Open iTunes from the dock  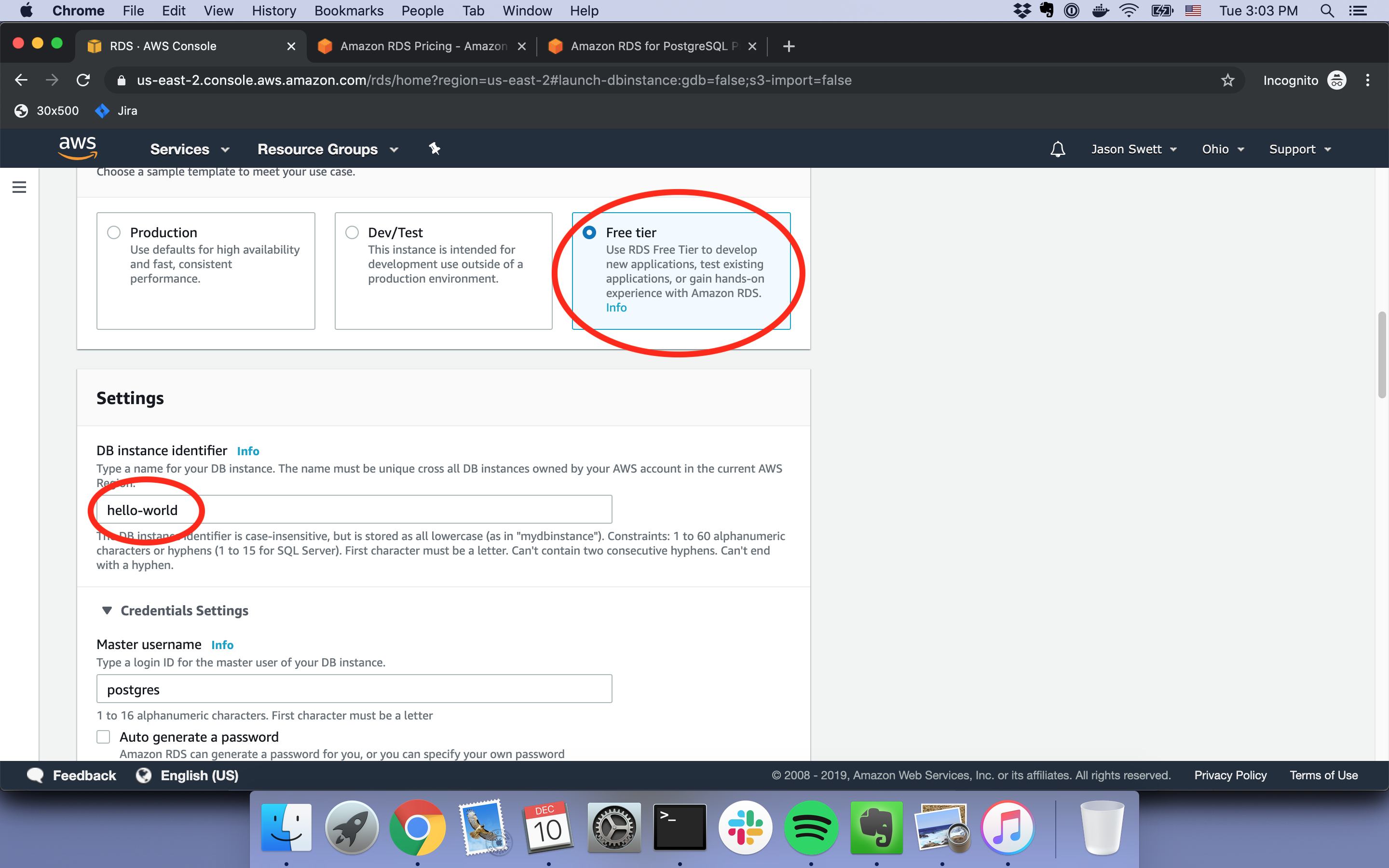pyautogui.click(x=1008, y=827)
